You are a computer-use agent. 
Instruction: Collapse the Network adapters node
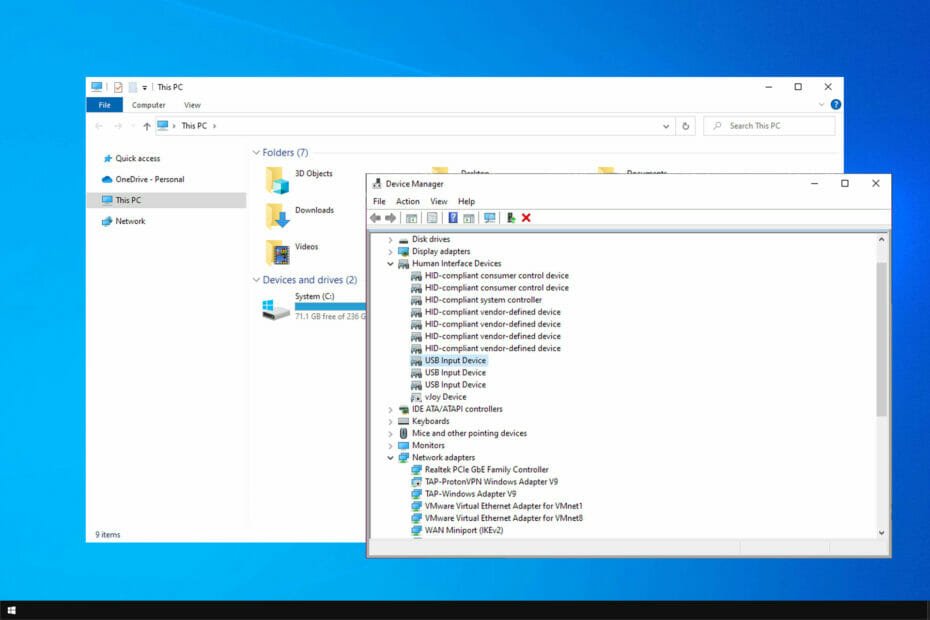click(x=390, y=457)
